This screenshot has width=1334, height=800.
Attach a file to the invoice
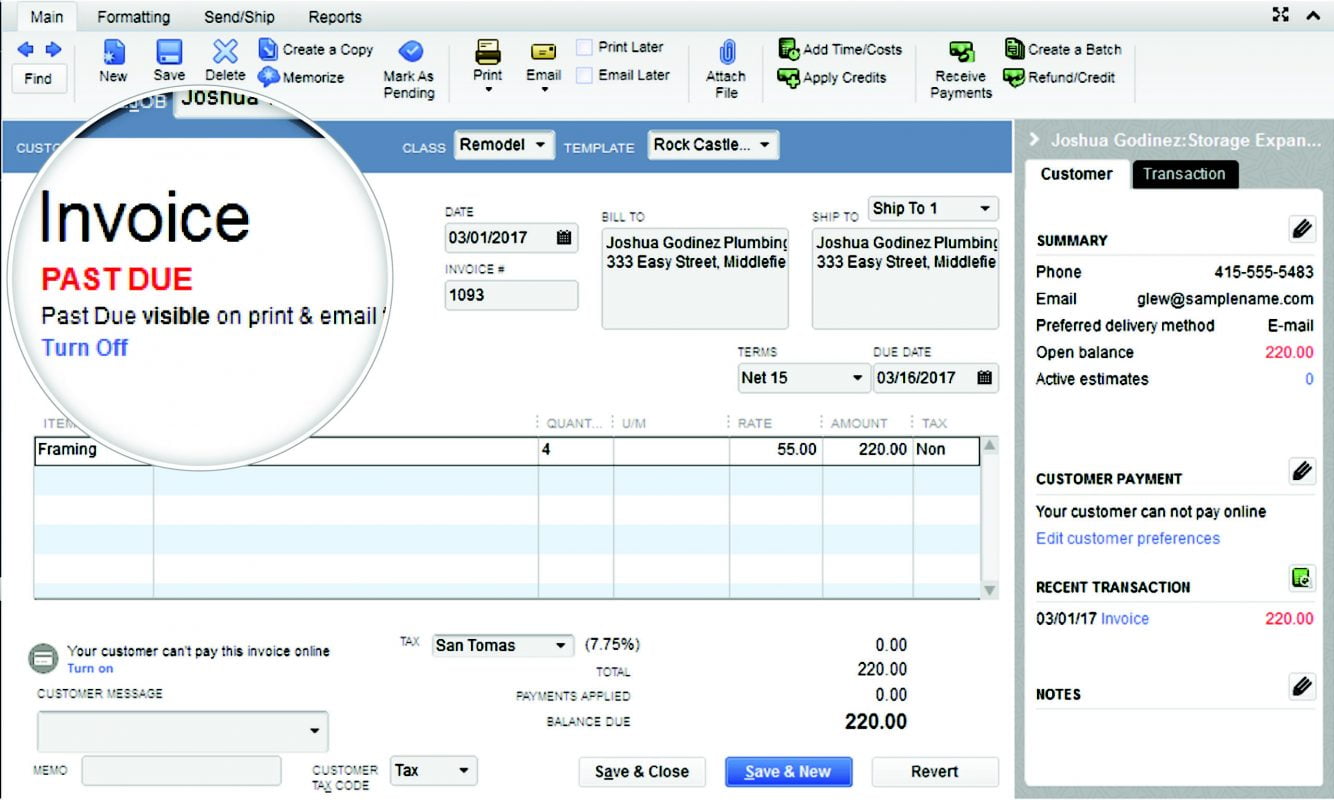(726, 62)
